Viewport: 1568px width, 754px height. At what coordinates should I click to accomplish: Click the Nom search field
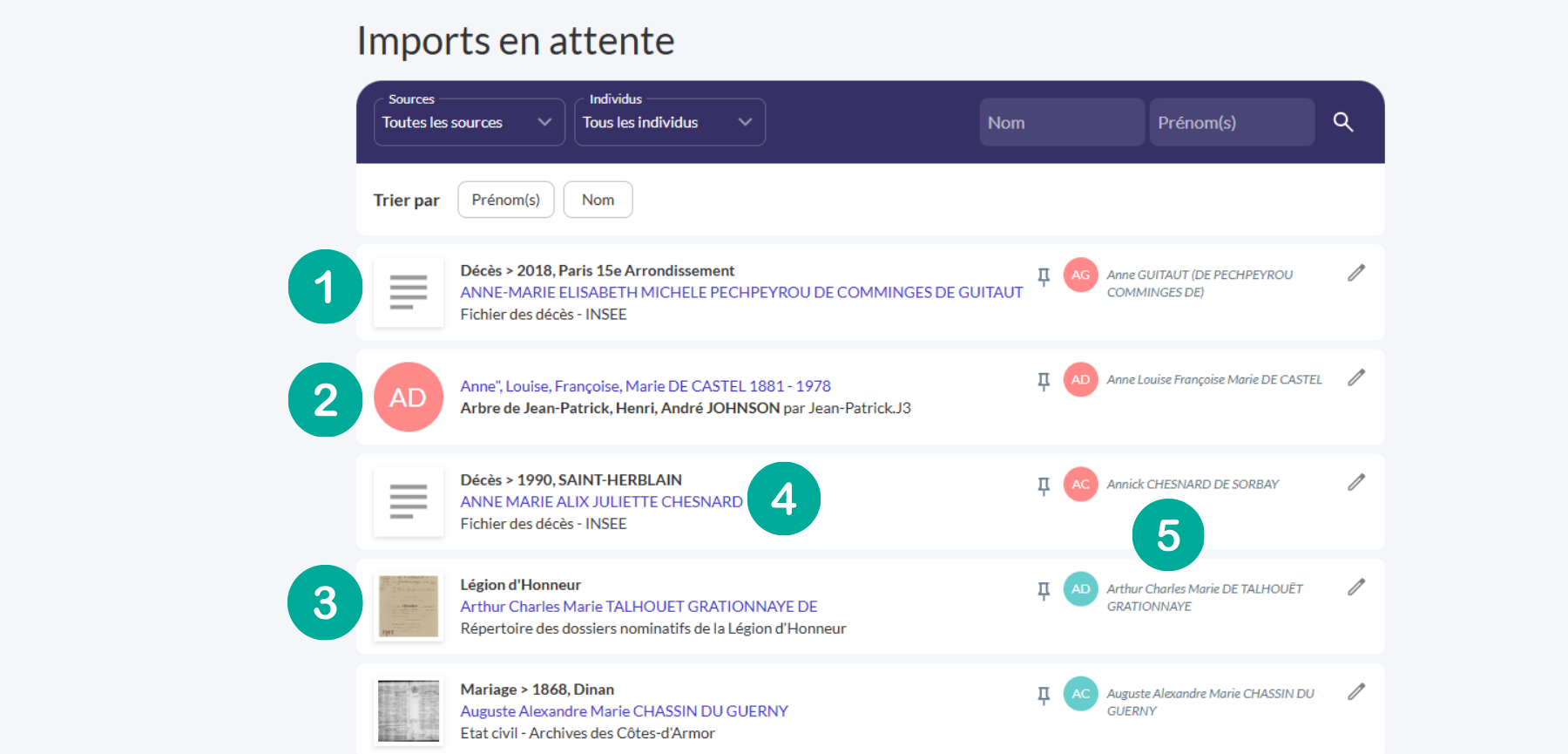coord(1061,122)
